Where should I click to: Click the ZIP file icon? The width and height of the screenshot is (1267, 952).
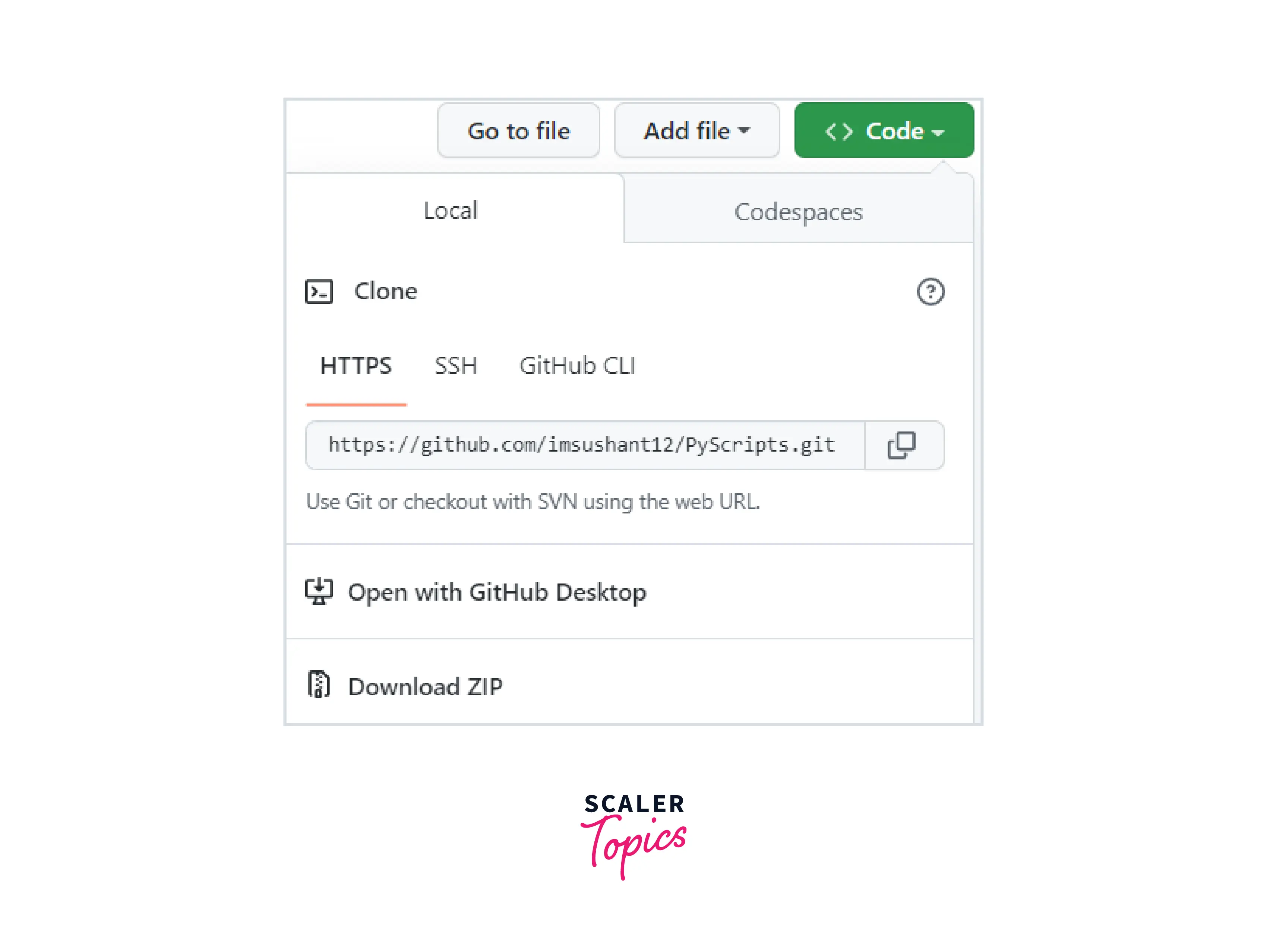point(319,685)
